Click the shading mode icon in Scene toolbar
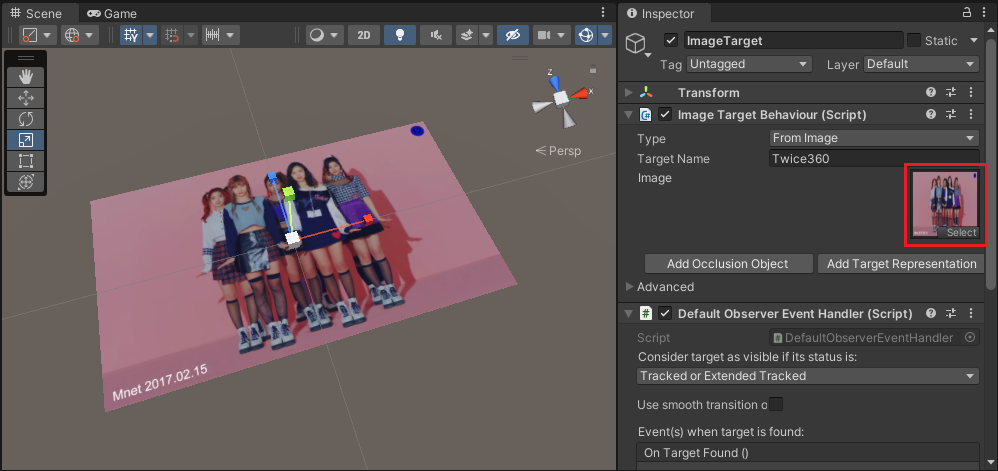This screenshot has width=998, height=471. coord(29,35)
